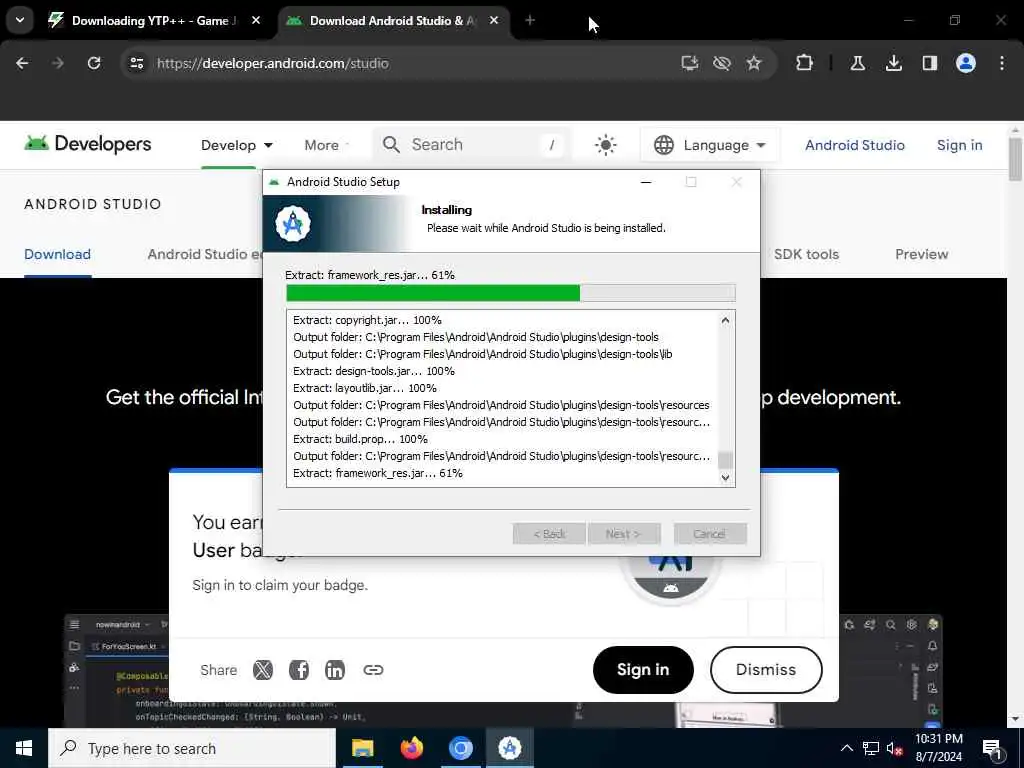Image resolution: width=1024 pixels, height=768 pixels.
Task: Open the Chrome Labs flask icon
Action: (858, 63)
